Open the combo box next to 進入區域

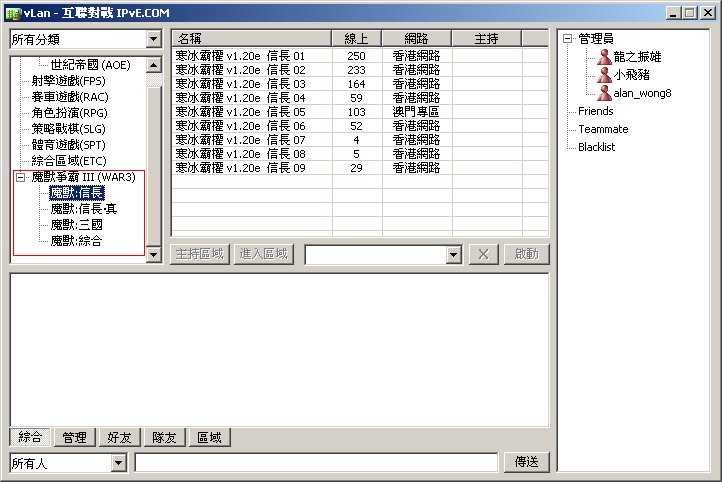(x=454, y=255)
